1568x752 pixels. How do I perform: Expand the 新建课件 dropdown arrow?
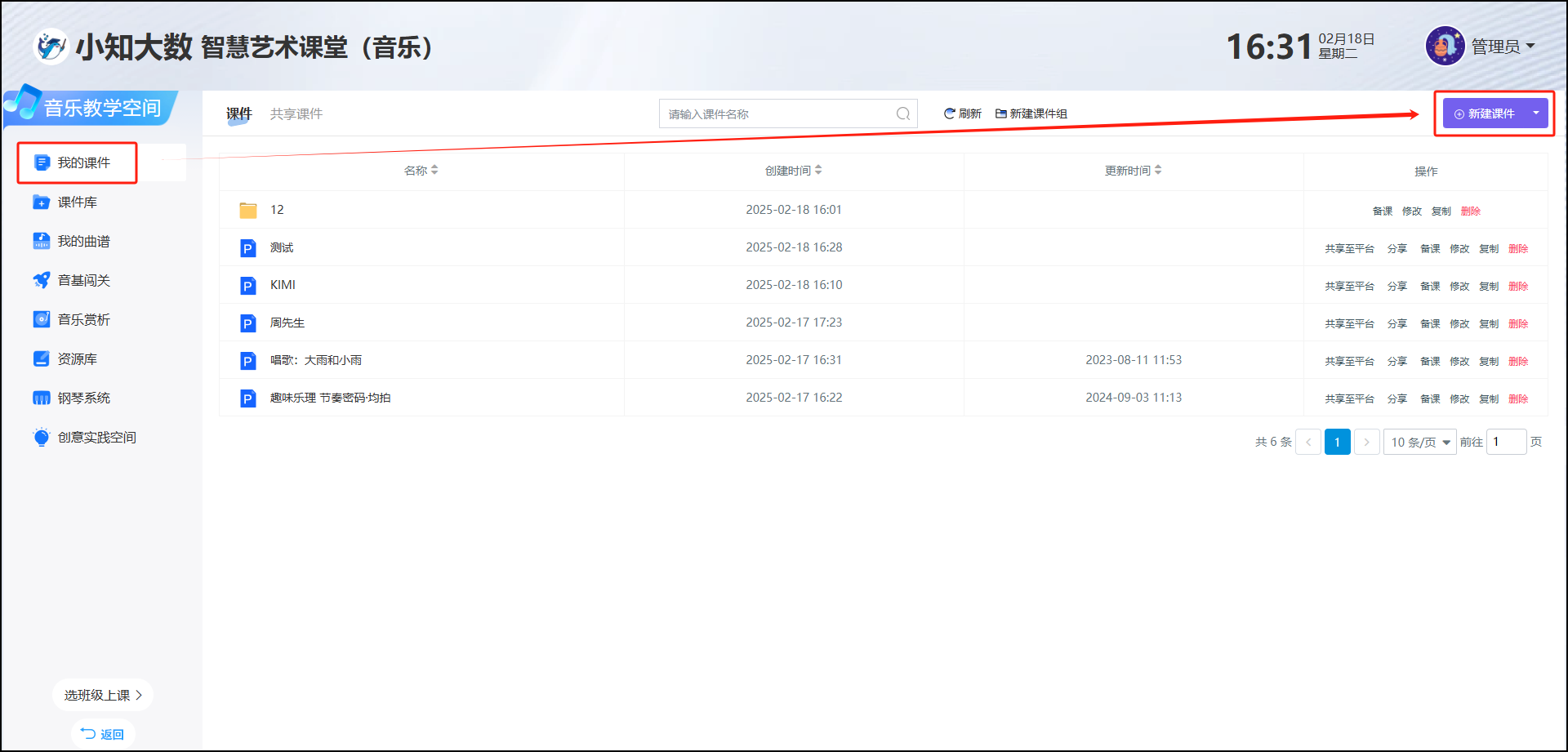(1536, 113)
